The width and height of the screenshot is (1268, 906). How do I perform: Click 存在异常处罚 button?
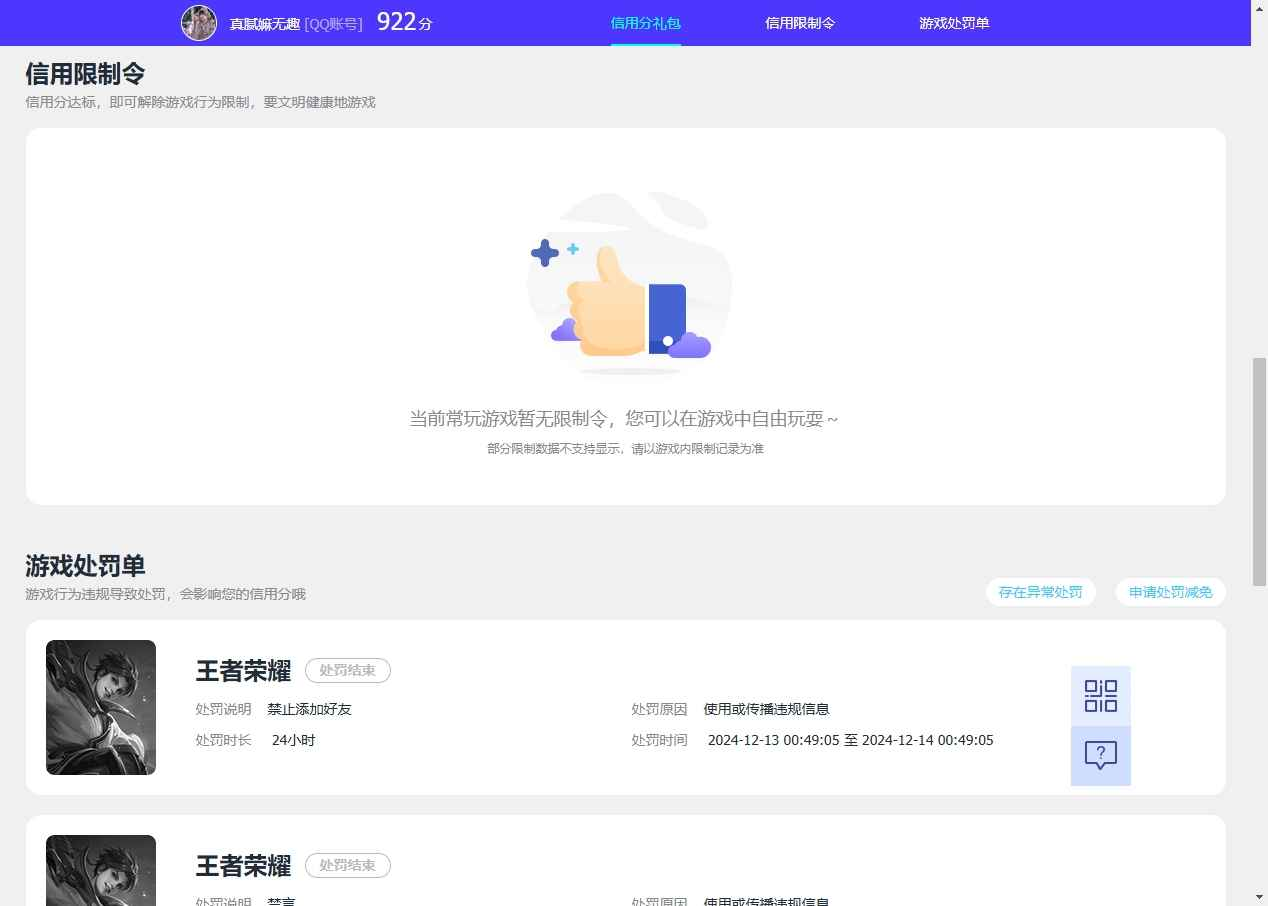(1040, 592)
